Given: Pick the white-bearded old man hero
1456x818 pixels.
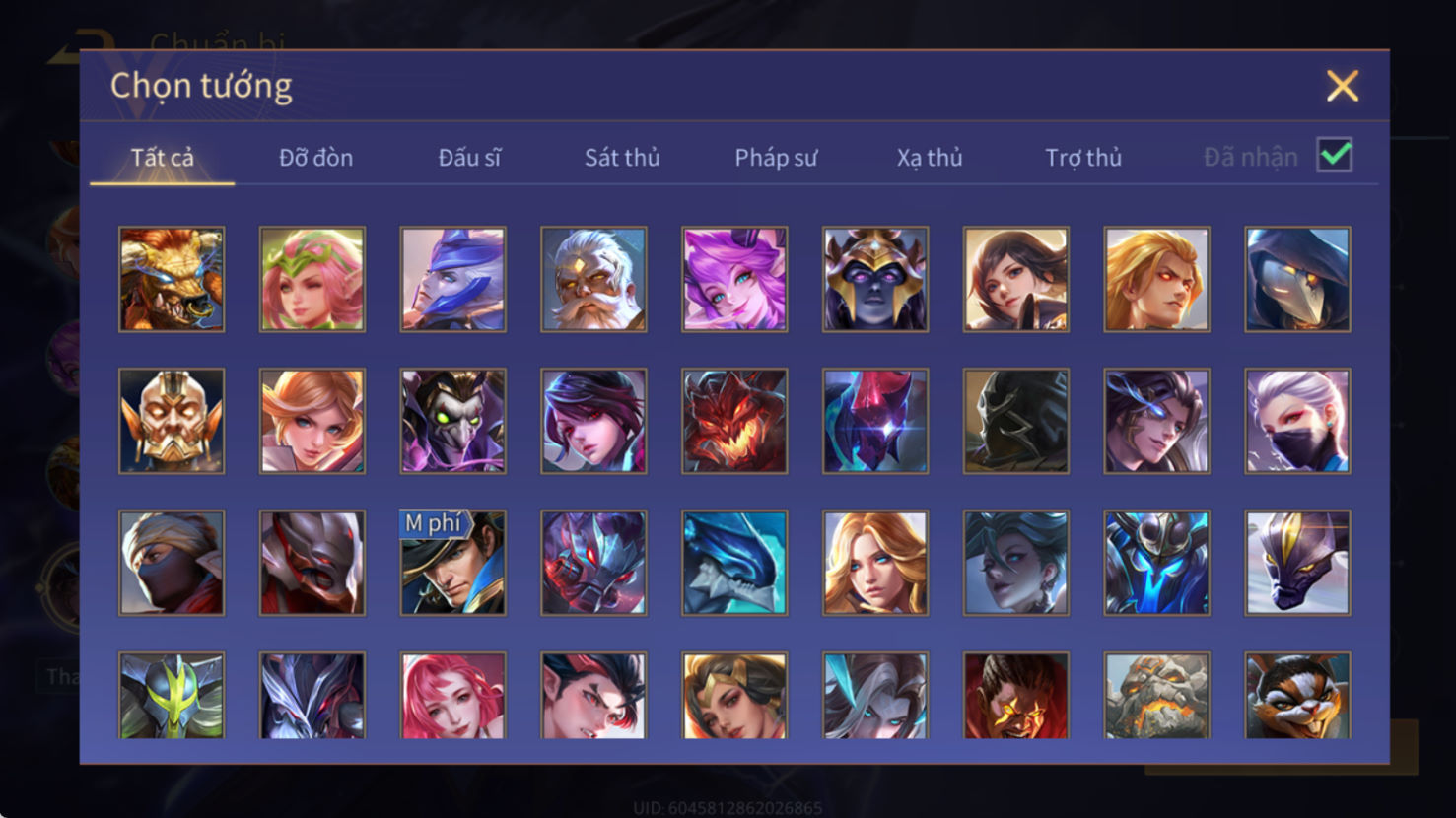Looking at the screenshot, I should coord(593,279).
